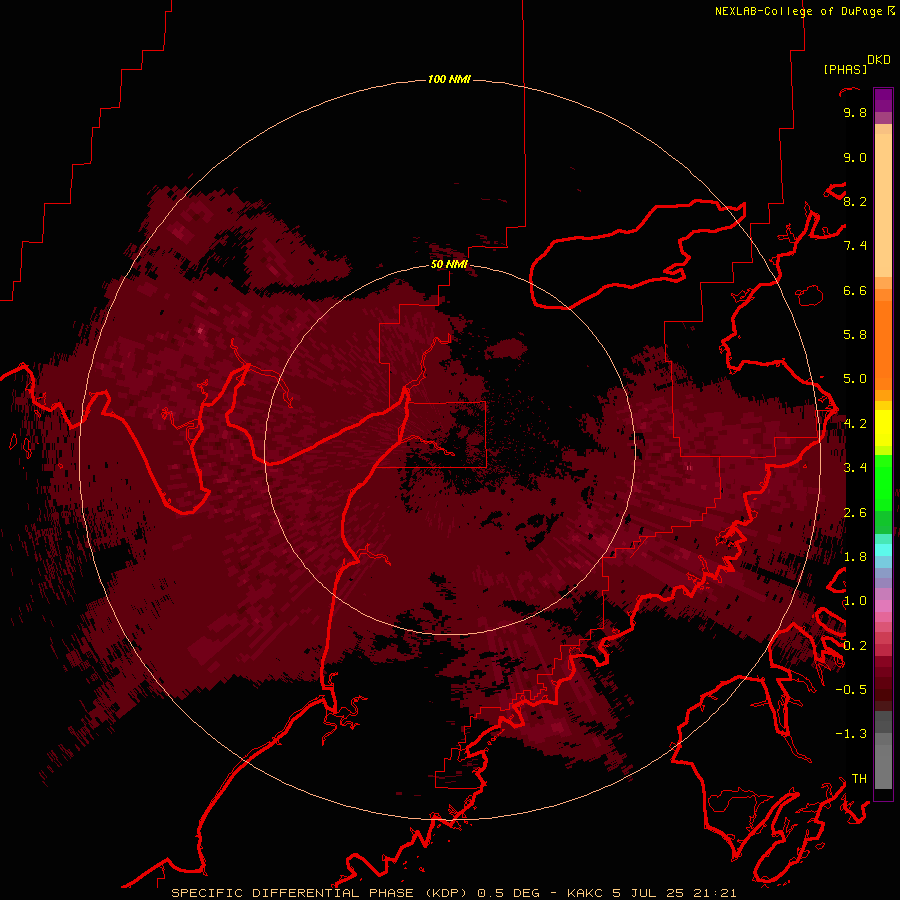Pick the yellow color bar segment

(883, 428)
